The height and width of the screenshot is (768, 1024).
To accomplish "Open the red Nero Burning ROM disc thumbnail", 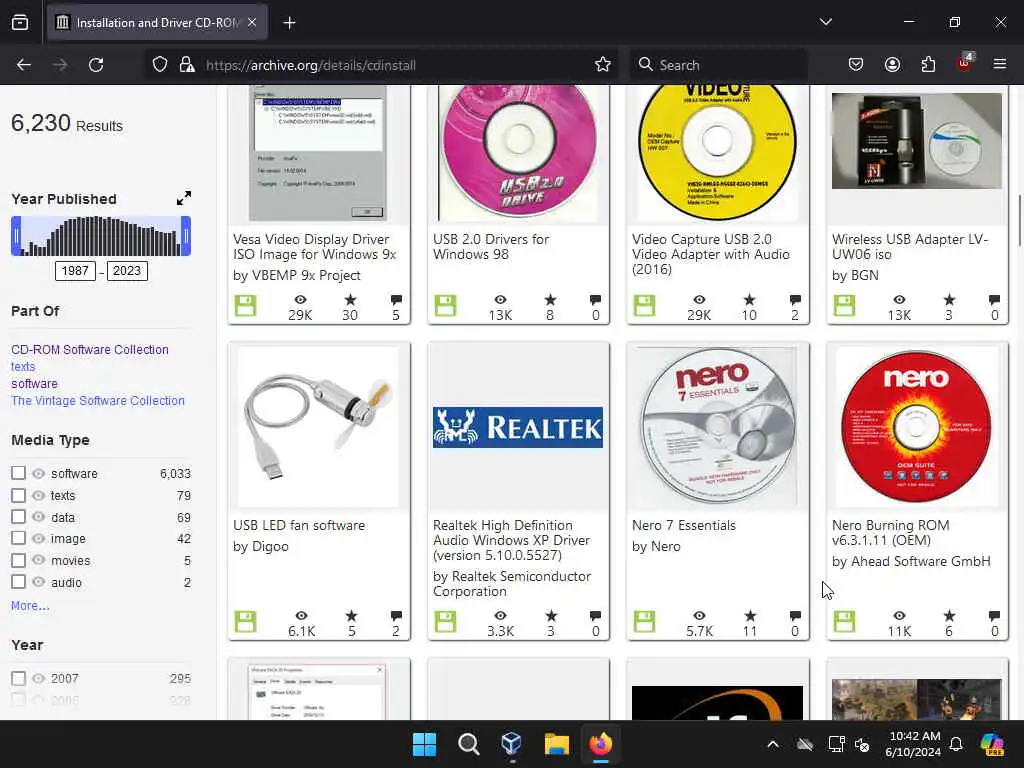I will (x=917, y=427).
